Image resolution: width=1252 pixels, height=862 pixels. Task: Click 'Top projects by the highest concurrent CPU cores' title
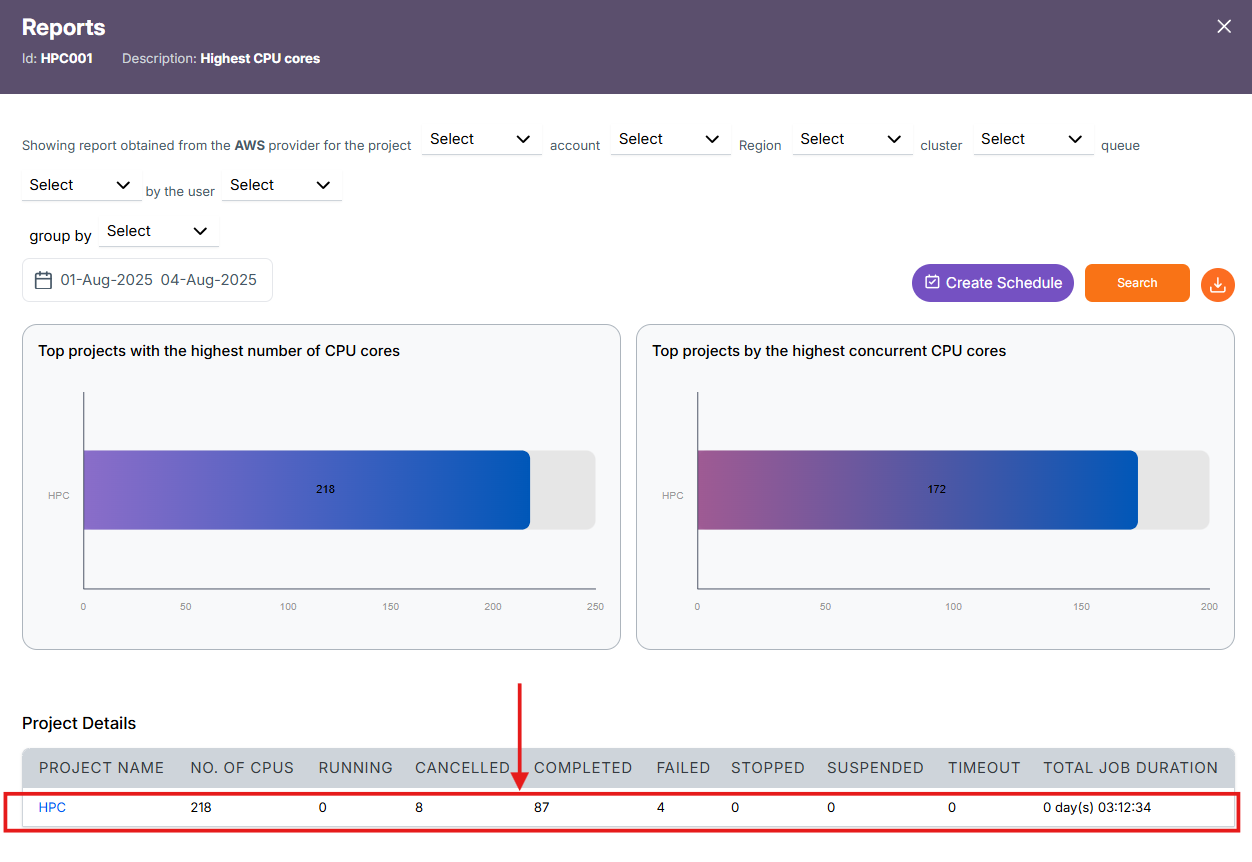click(829, 351)
